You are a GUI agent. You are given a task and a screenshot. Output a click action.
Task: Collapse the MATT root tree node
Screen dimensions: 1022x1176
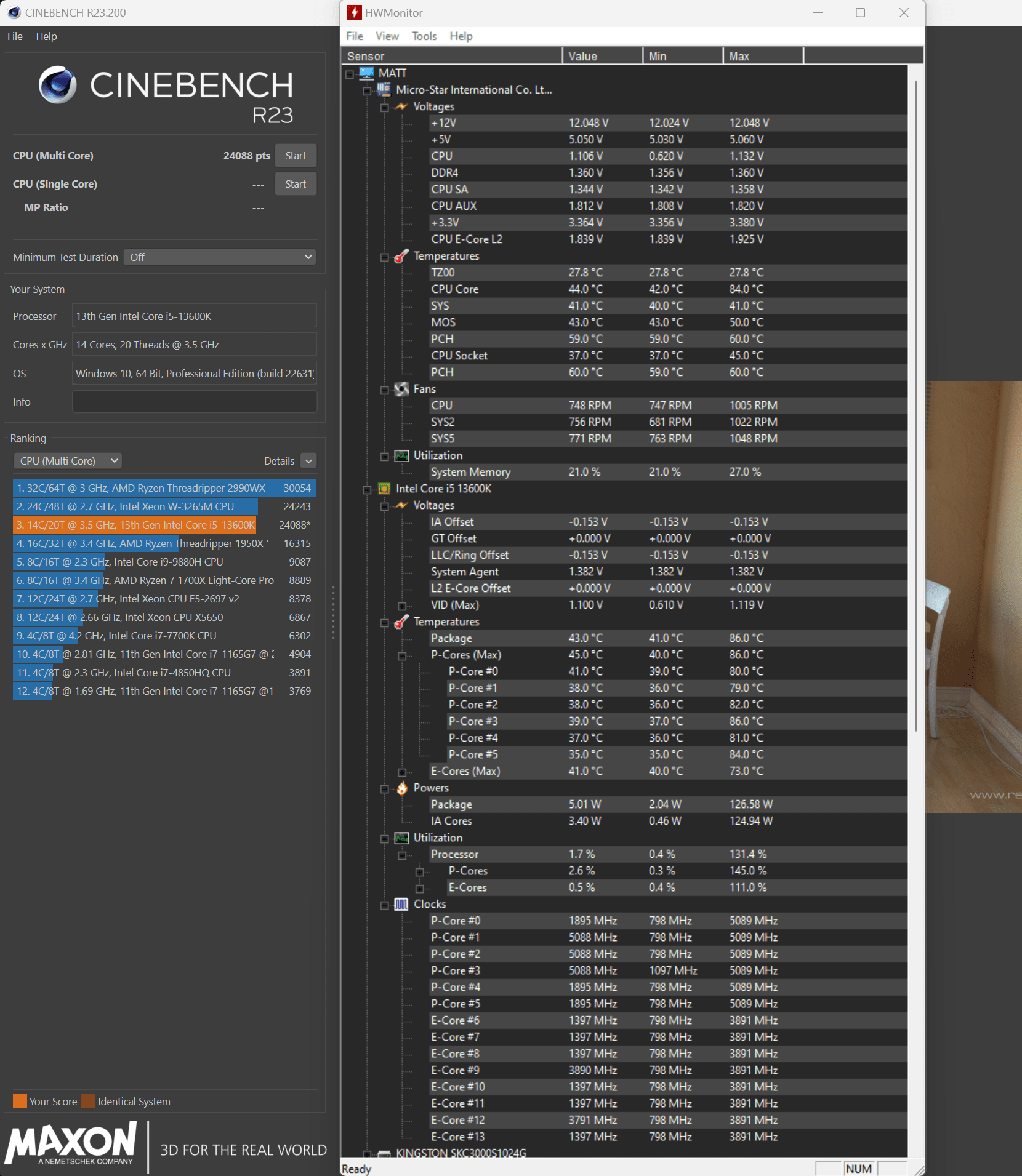pos(350,74)
